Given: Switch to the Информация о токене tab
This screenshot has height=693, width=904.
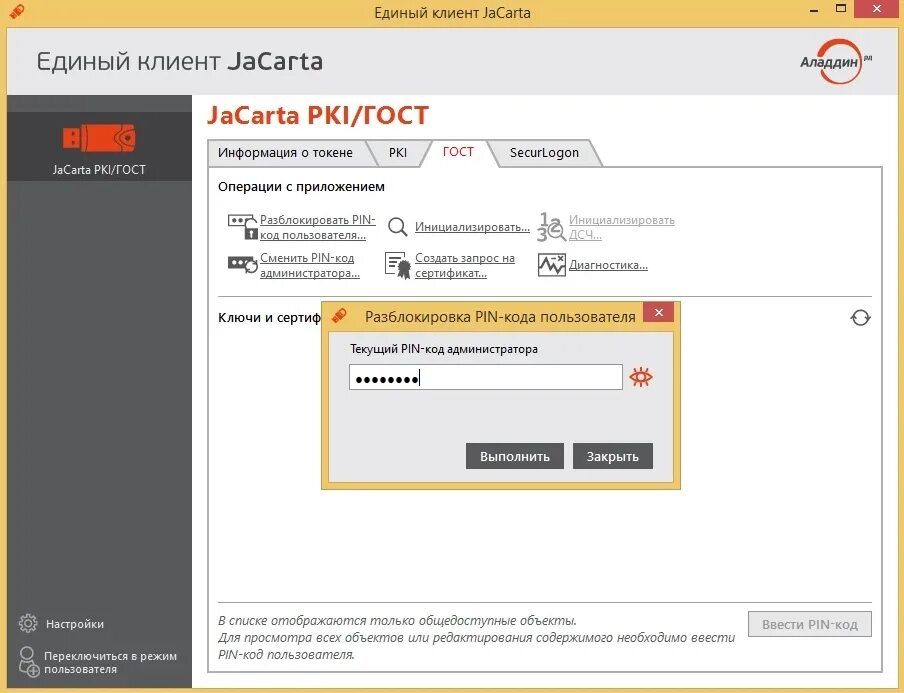Looking at the screenshot, I should pos(285,153).
